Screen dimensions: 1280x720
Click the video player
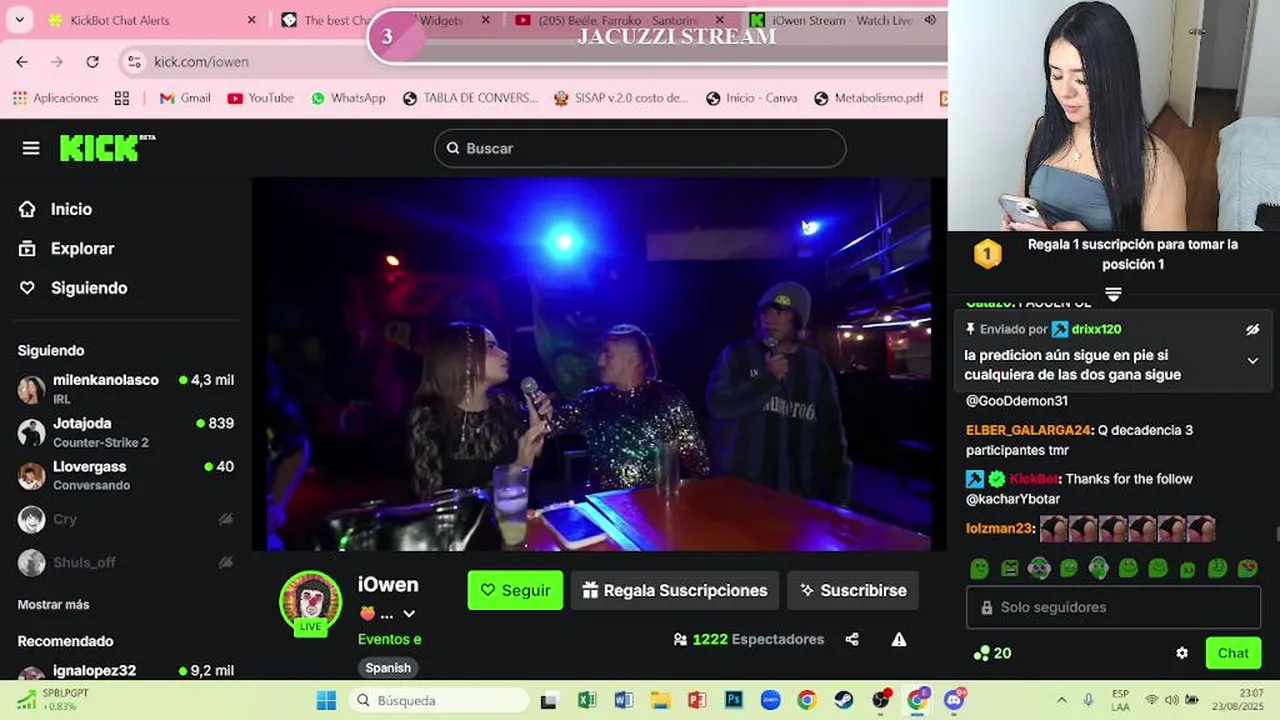(x=598, y=364)
